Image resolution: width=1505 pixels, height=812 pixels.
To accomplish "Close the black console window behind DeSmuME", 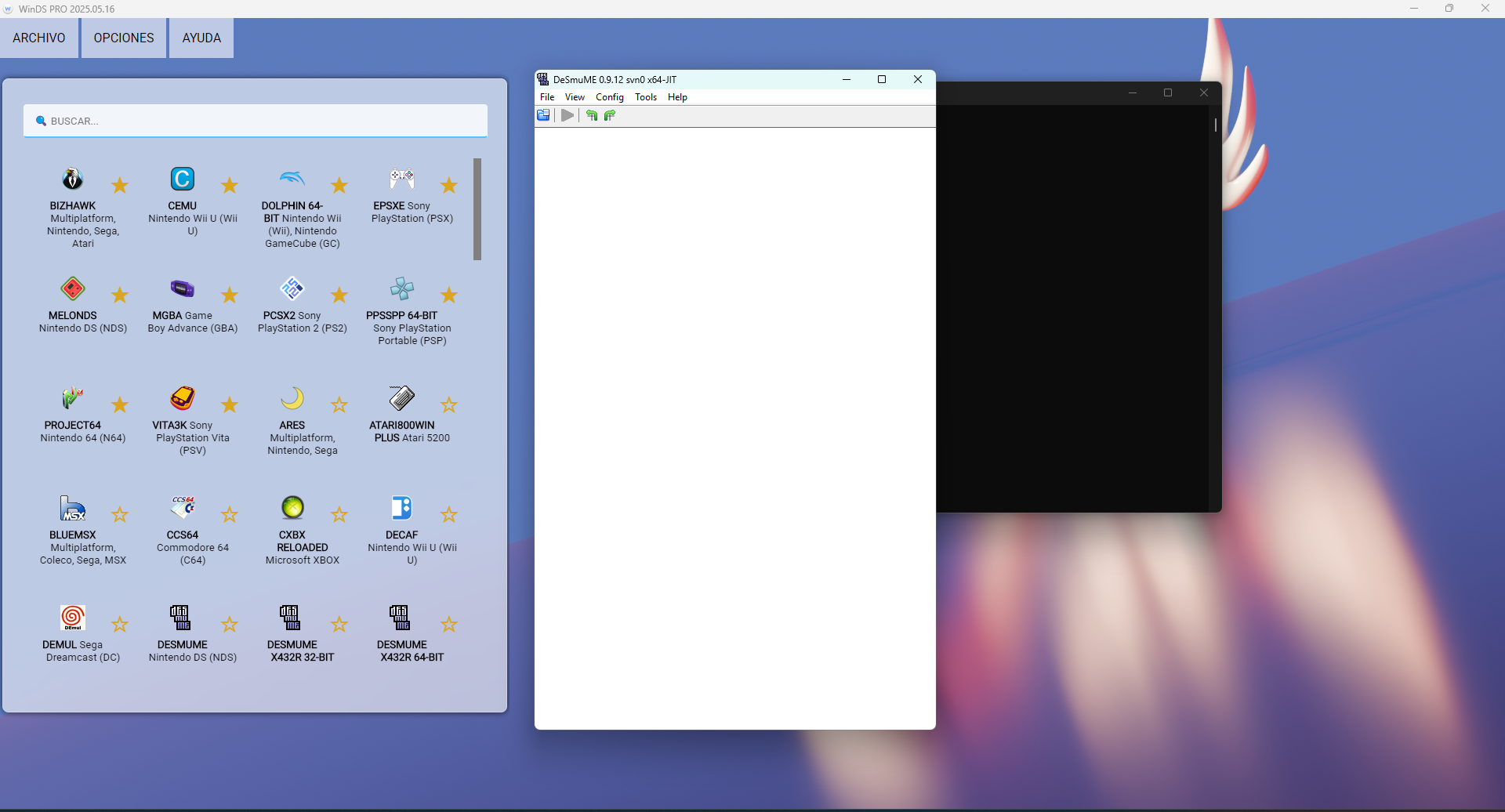I will (x=1204, y=92).
